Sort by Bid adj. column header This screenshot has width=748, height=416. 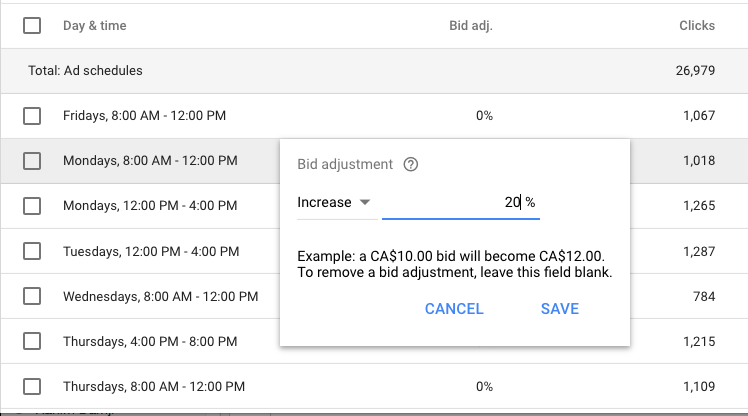pos(471,25)
